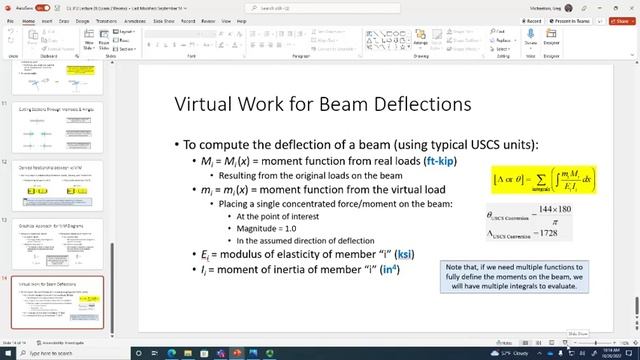Switch to the Slide Show tab

[x=164, y=21]
